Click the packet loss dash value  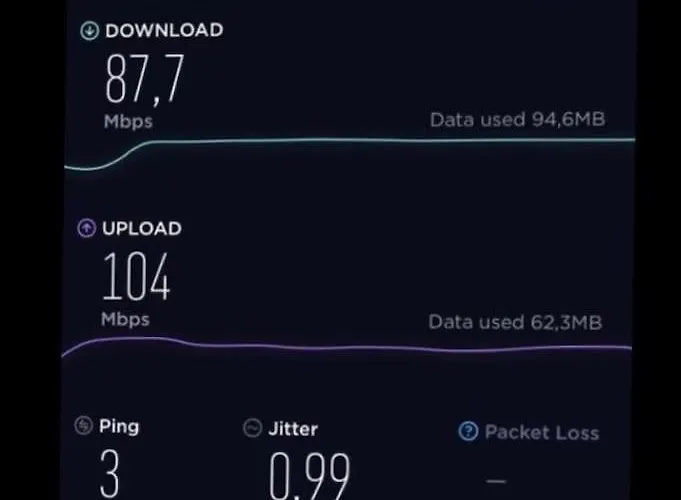click(496, 481)
